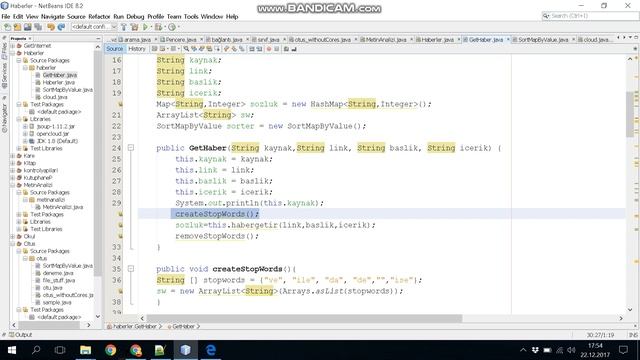Screen dimensions: 640x360
Task: Collapse the createStopWords code fold at line 35
Action: click(x=131, y=269)
